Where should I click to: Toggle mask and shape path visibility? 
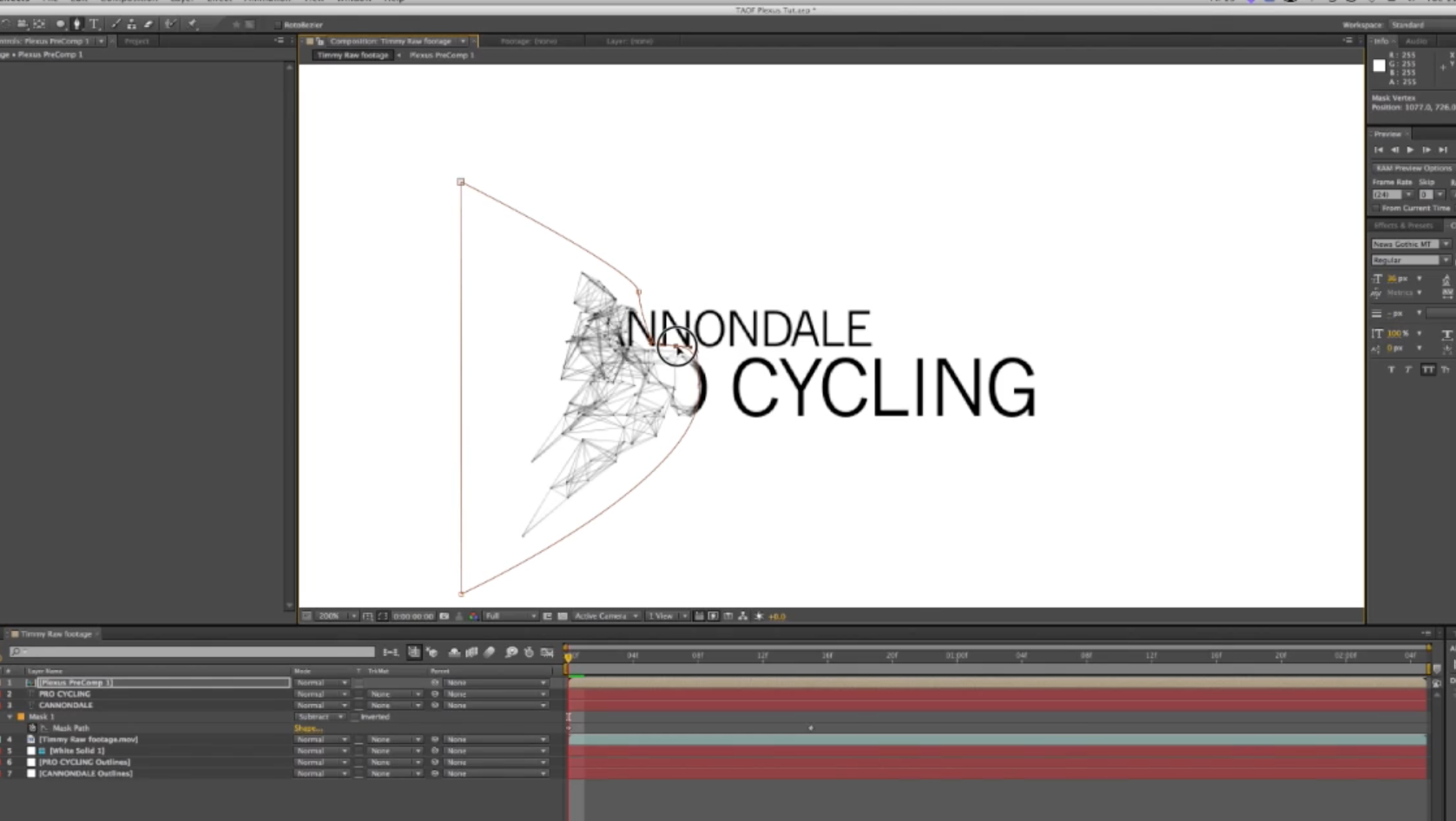(383, 616)
